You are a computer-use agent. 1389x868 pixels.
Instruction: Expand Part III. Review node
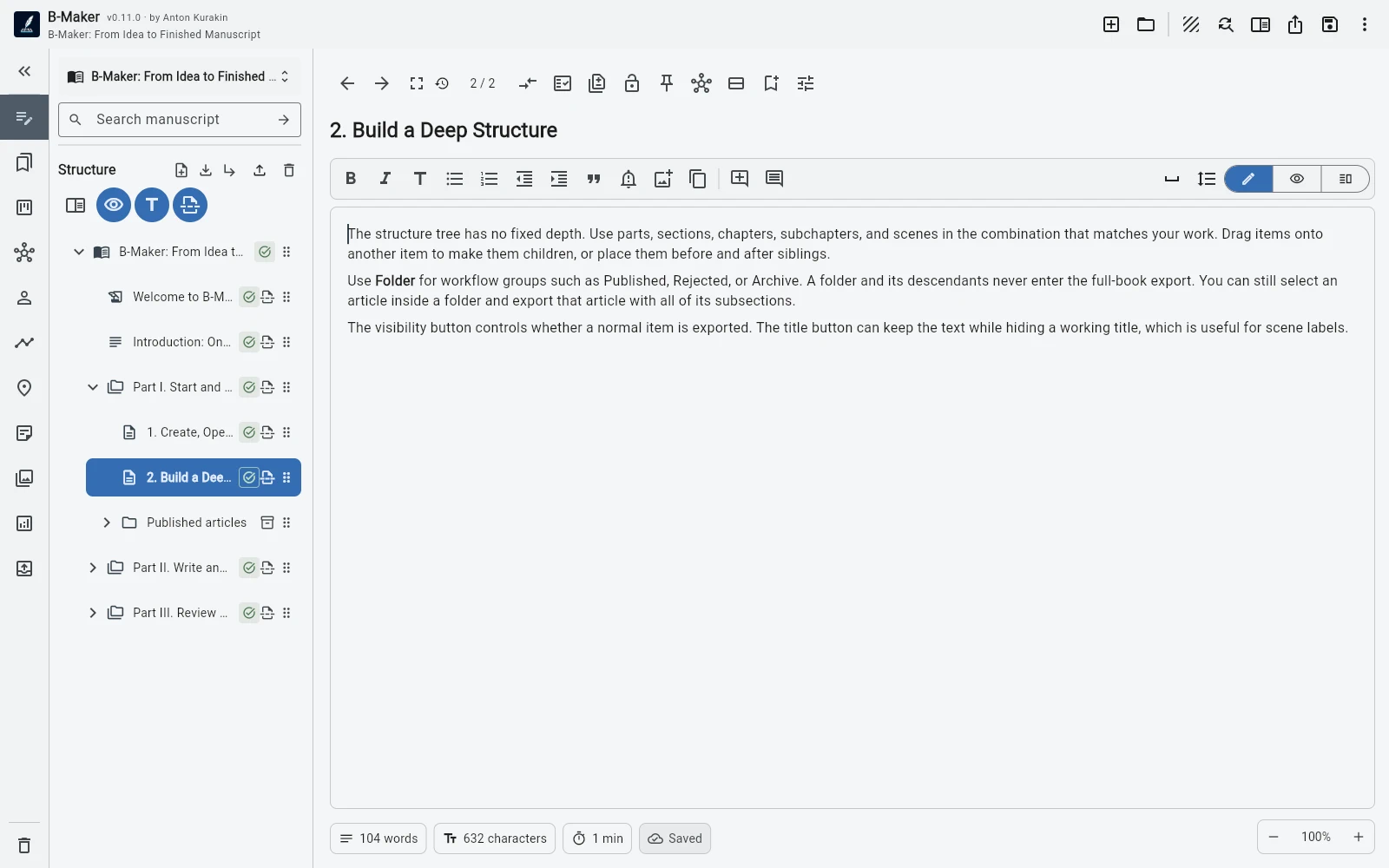(93, 613)
